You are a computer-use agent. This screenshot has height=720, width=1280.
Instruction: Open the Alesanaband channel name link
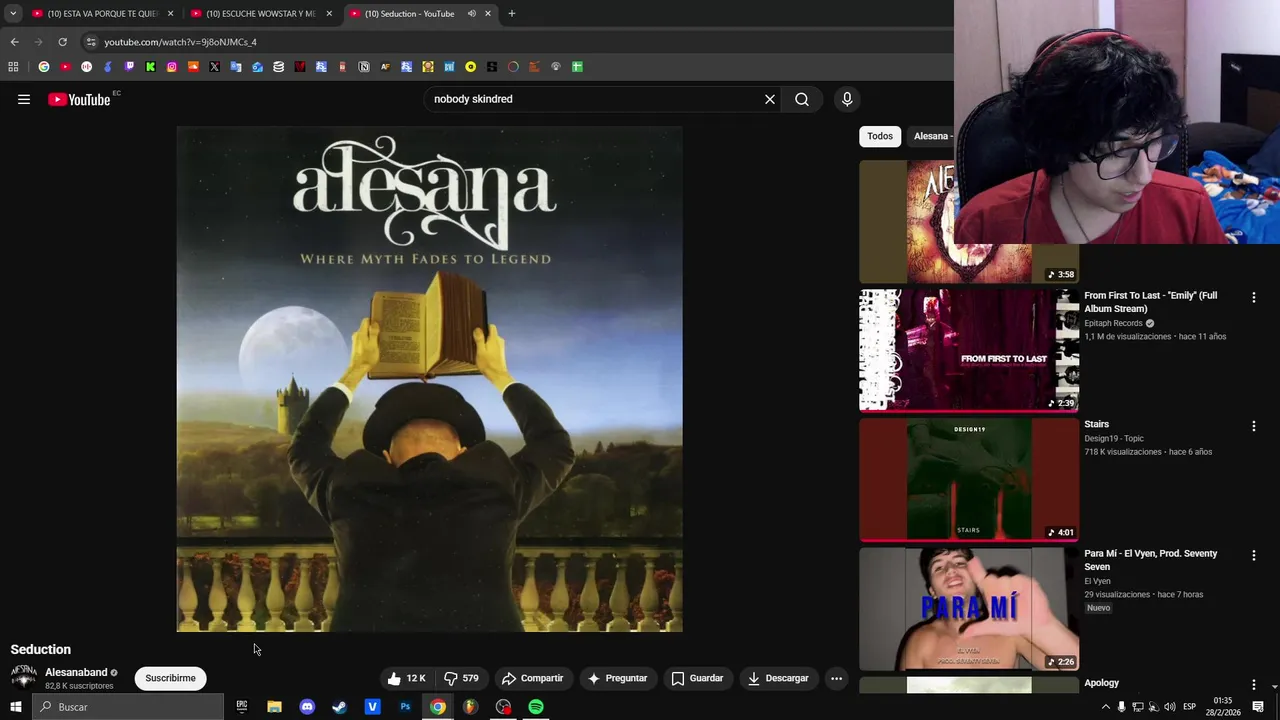pos(76,672)
